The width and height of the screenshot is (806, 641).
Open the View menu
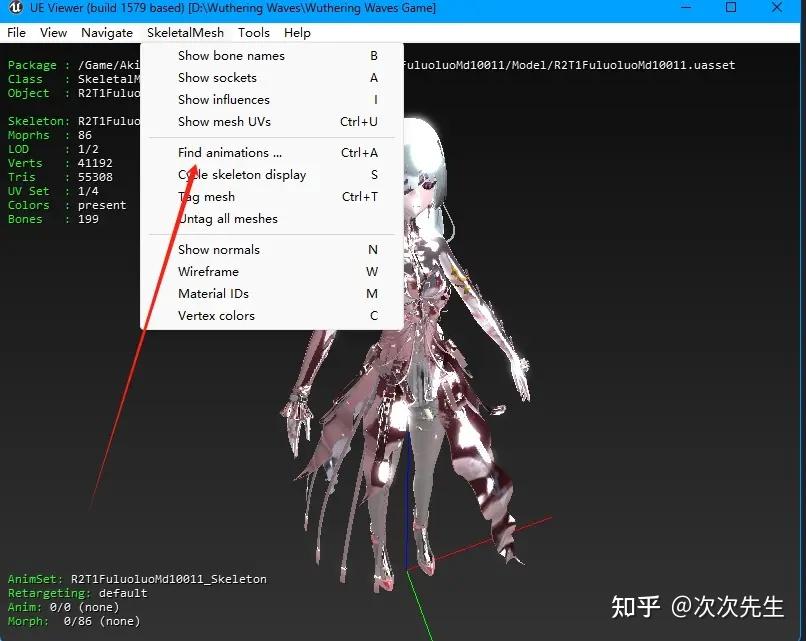54,33
